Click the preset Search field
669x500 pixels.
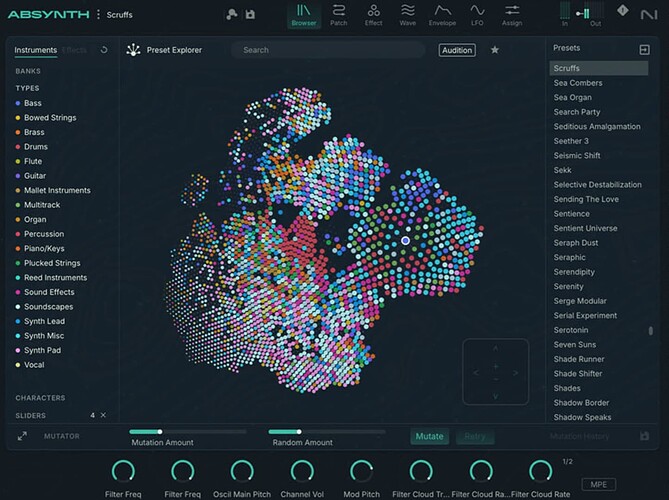pos(328,50)
